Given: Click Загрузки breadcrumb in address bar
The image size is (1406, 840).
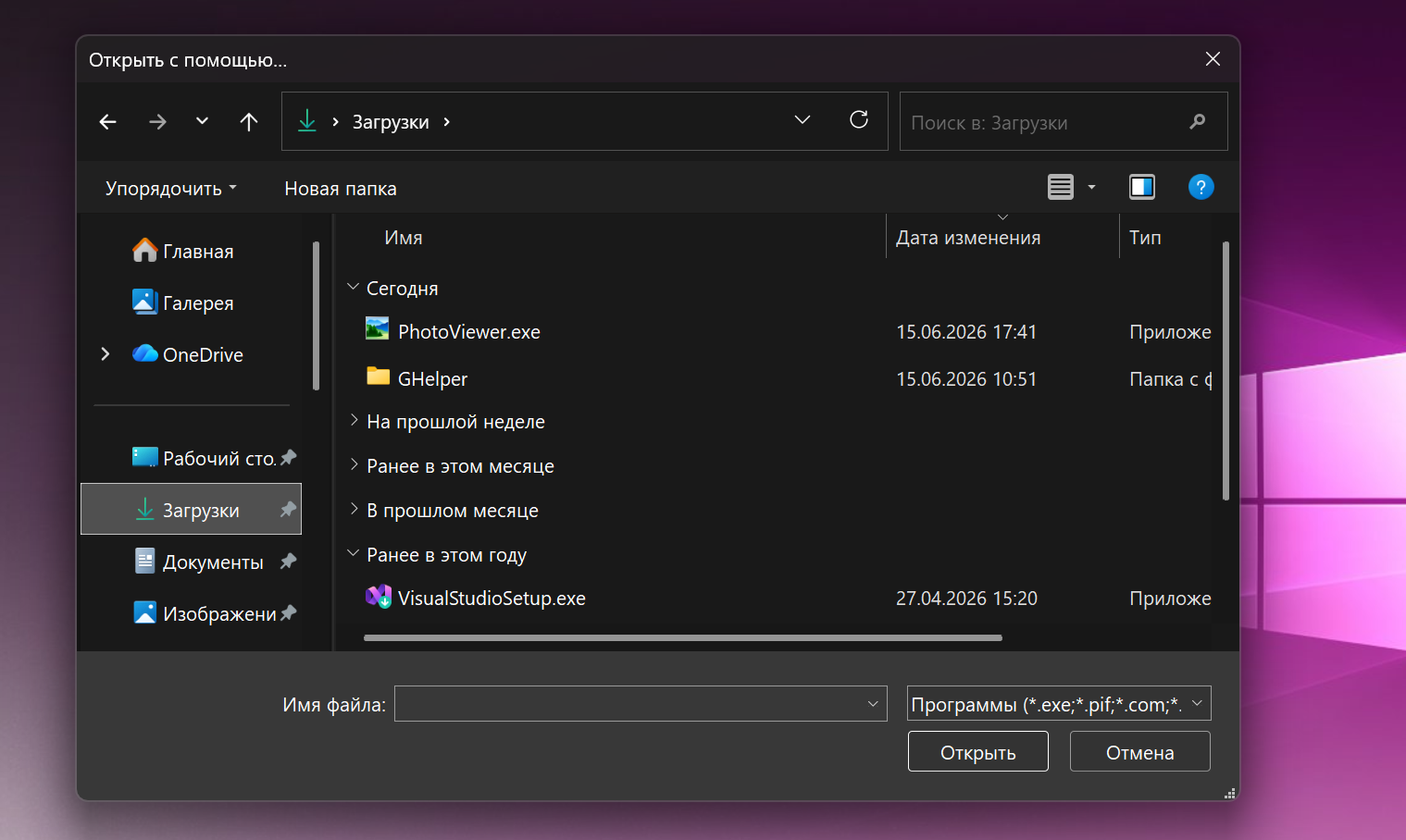Looking at the screenshot, I should click(391, 122).
